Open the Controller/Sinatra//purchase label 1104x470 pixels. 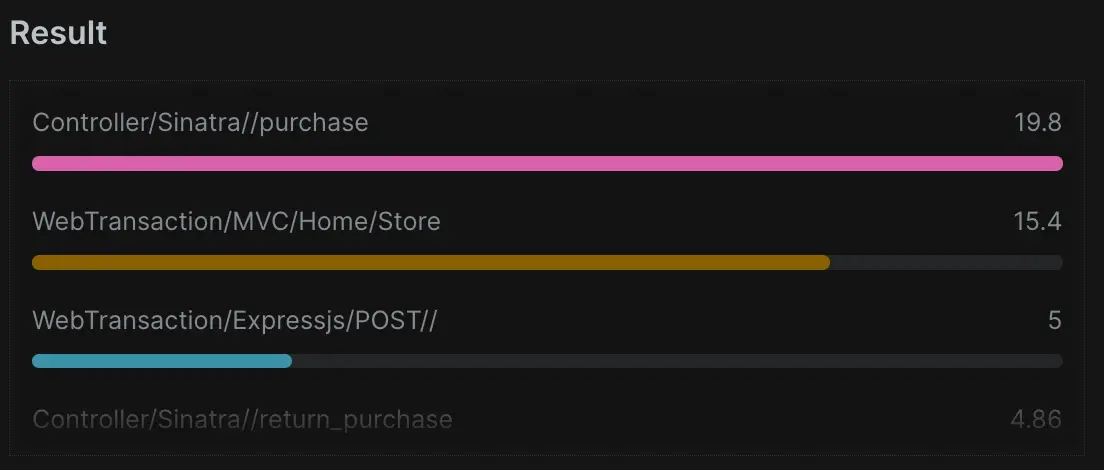(200, 123)
